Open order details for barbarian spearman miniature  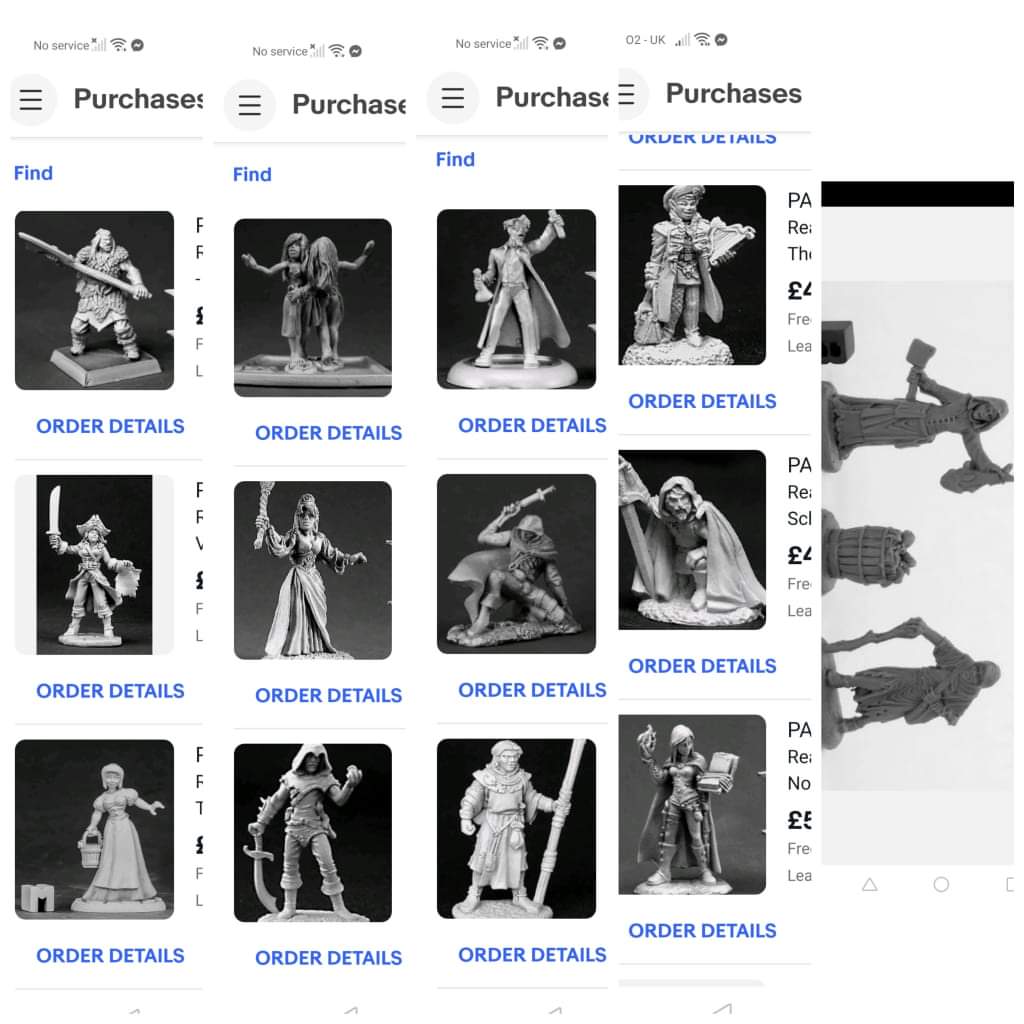pyautogui.click(x=110, y=426)
